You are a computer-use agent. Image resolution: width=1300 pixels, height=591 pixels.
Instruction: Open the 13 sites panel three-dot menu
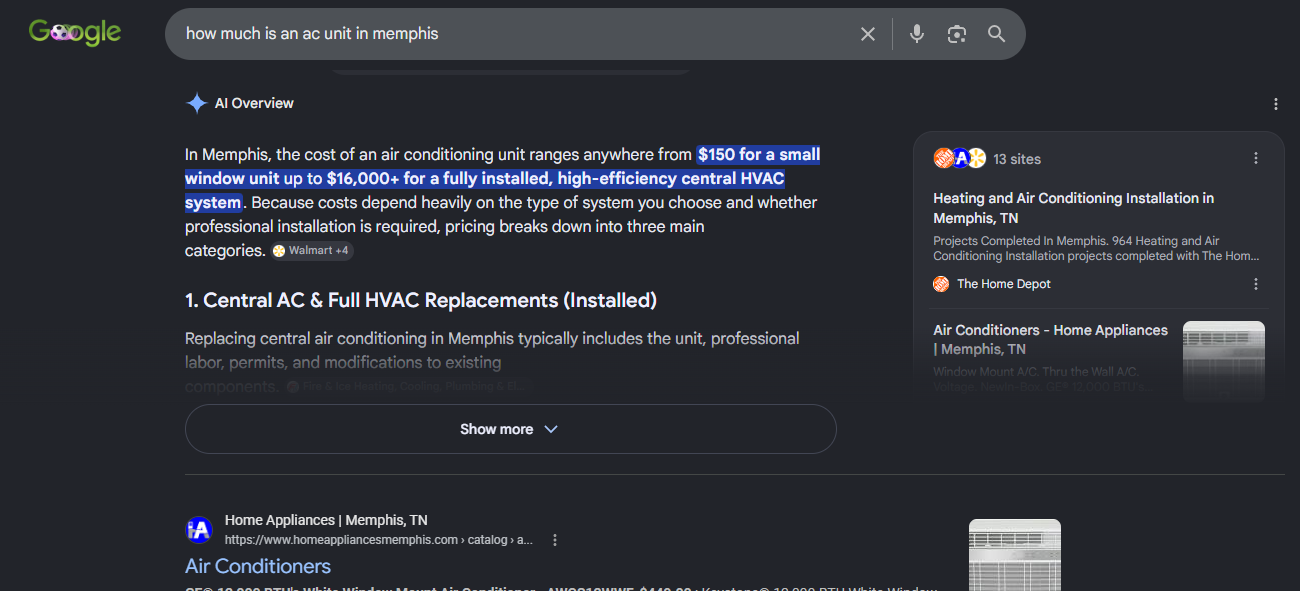click(1256, 158)
